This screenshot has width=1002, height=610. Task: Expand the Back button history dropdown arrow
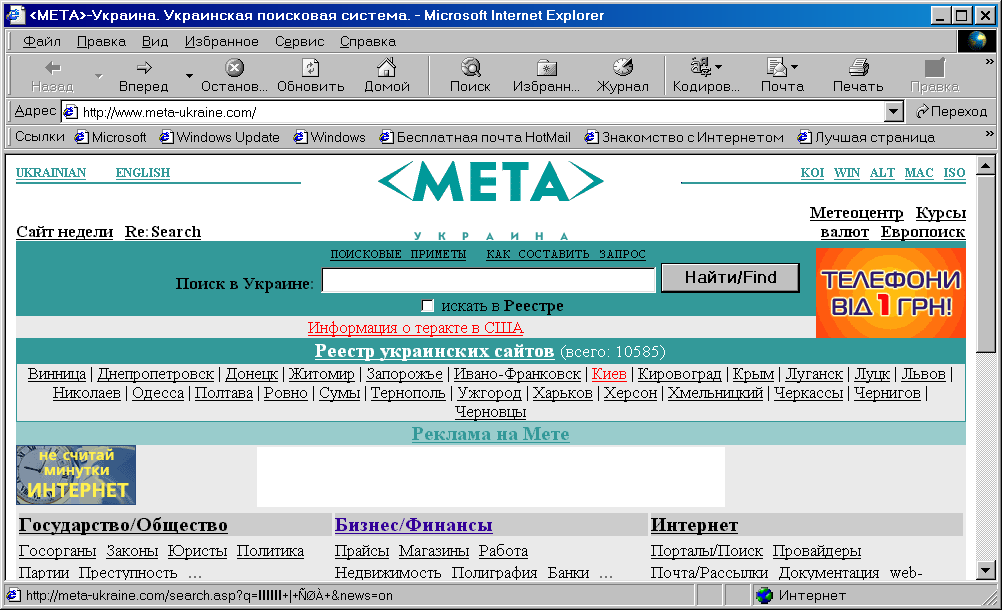98,76
